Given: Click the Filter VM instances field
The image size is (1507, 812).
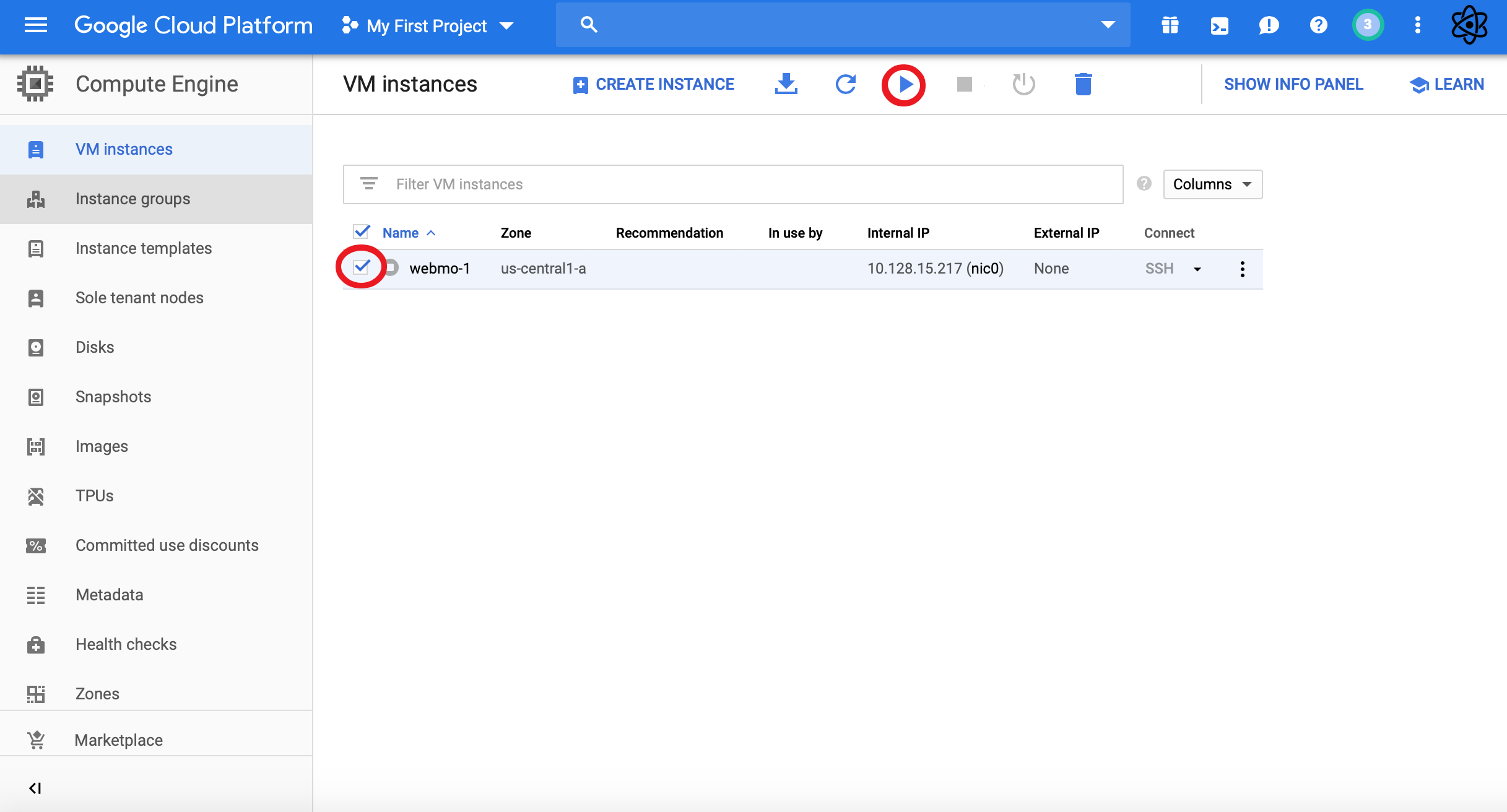Looking at the screenshot, I should (x=733, y=184).
